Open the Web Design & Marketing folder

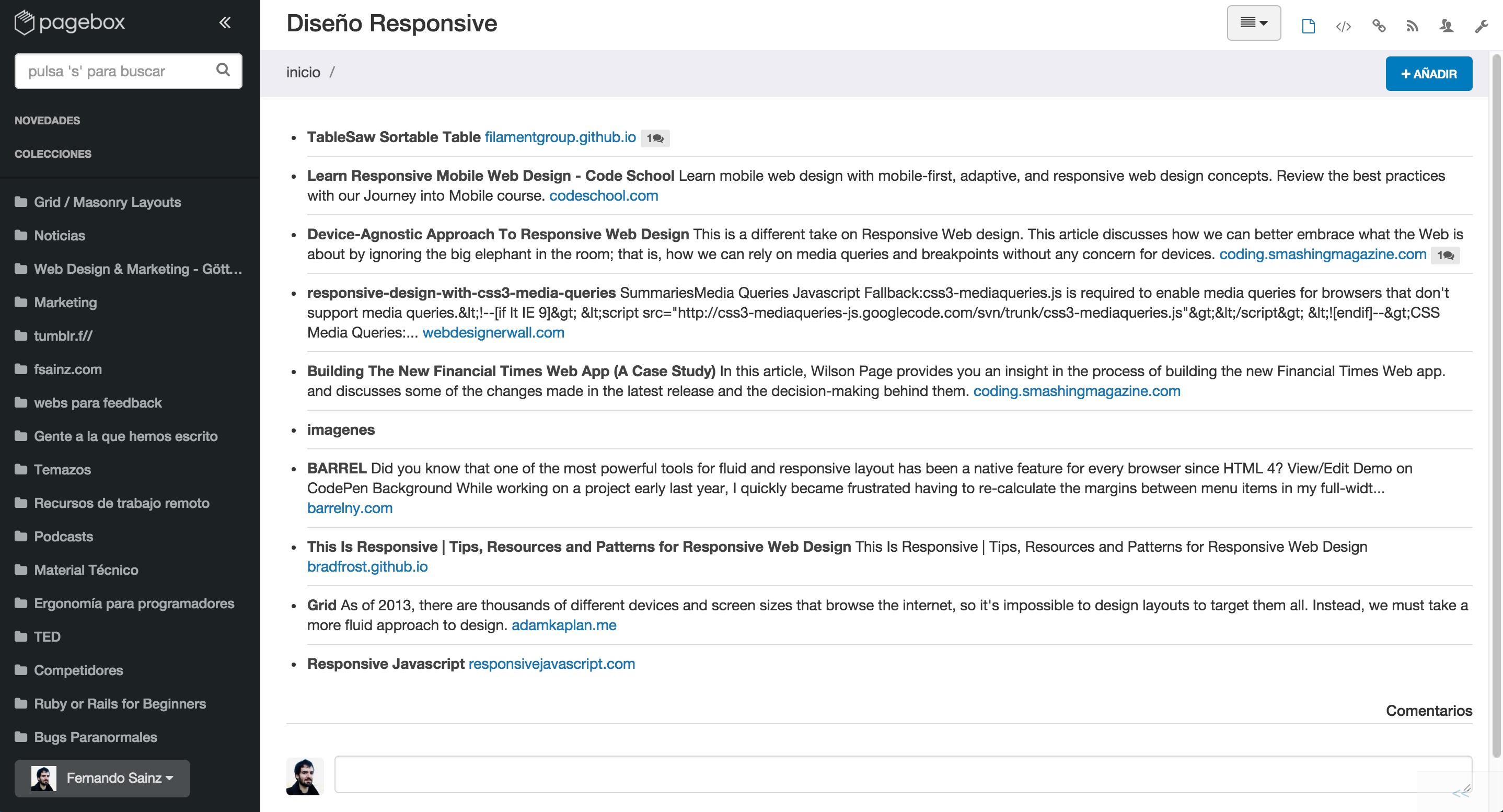coord(137,269)
